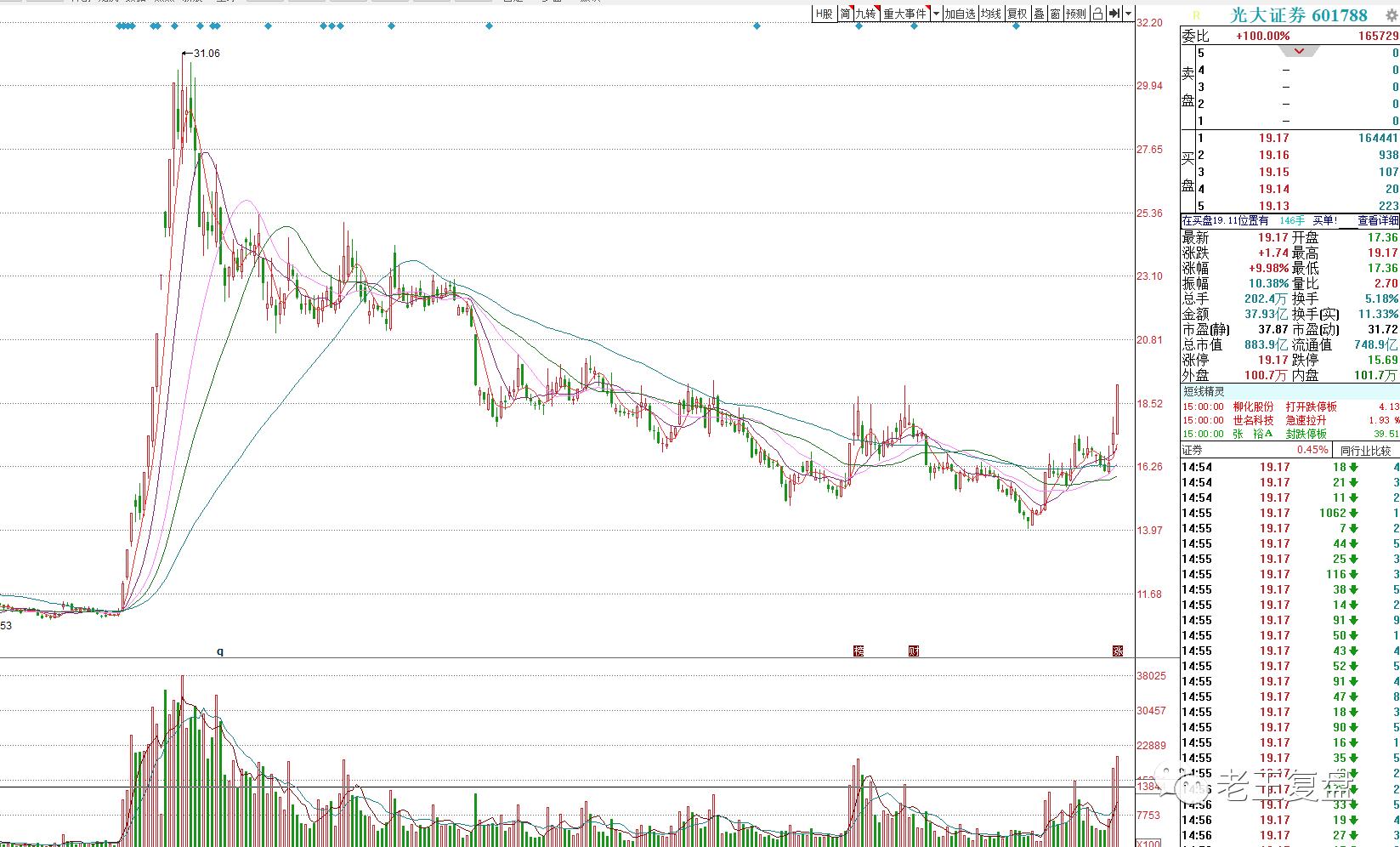The height and width of the screenshot is (847, 1400).
Task: Click the 换手(实) 11.33% value
Action: click(x=1378, y=314)
